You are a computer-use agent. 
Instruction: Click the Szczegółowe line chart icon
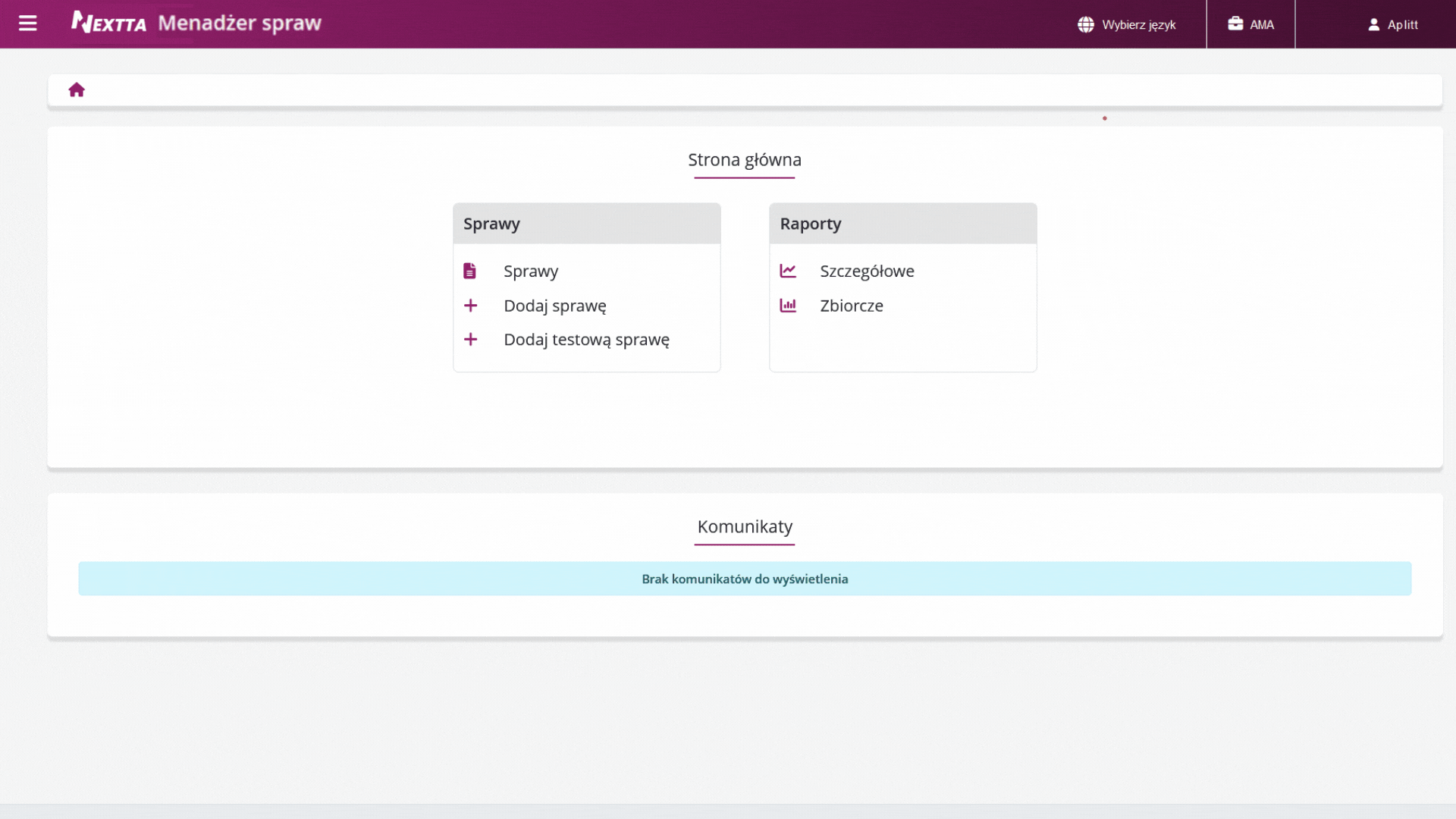(788, 271)
